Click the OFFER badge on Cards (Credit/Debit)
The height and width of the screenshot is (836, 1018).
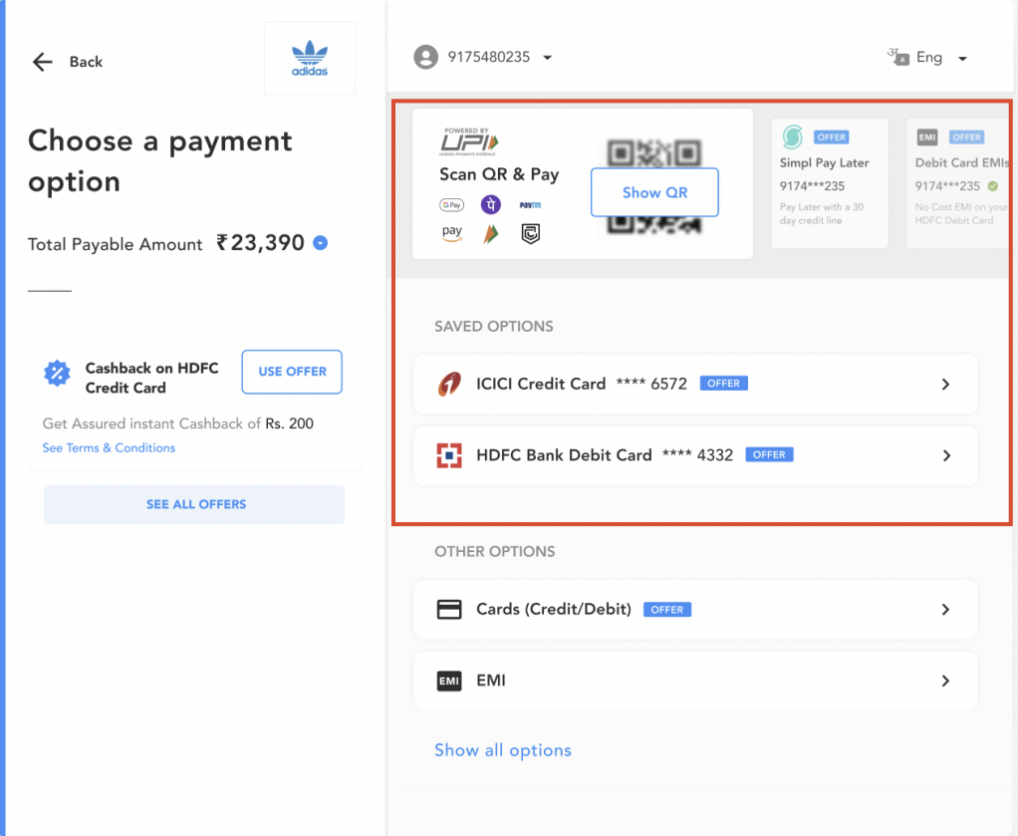(x=667, y=609)
